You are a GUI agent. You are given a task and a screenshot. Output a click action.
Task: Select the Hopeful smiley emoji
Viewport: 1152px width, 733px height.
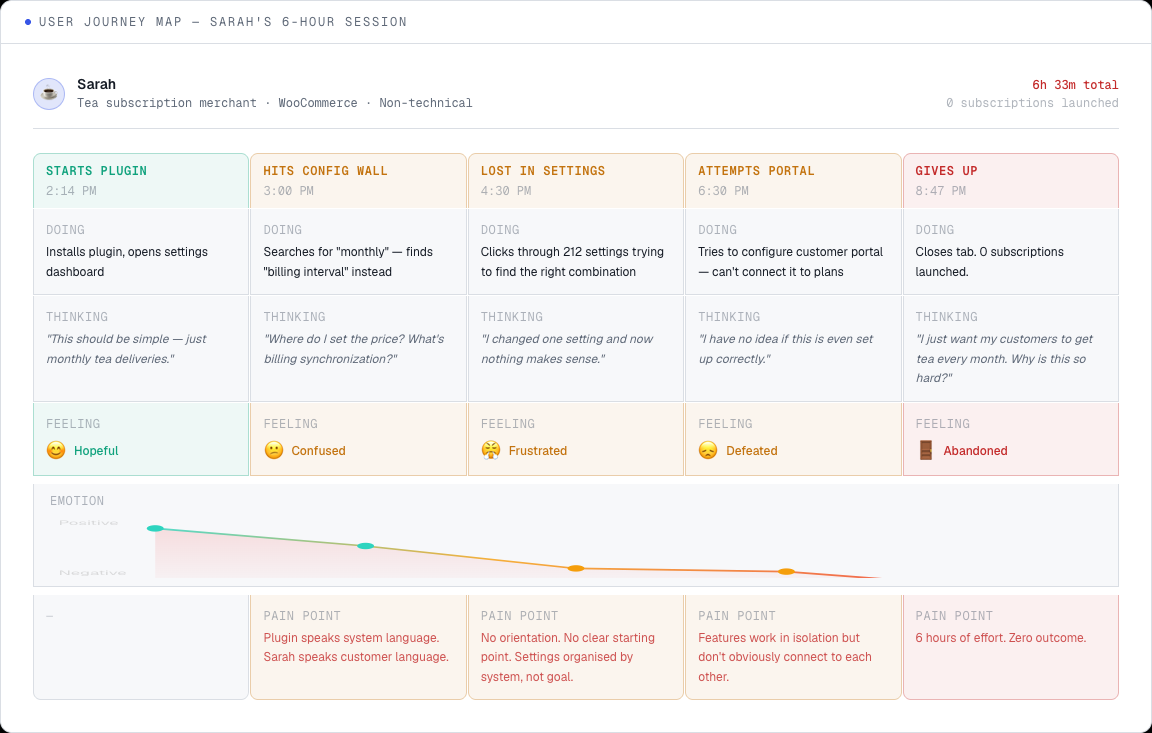coord(57,450)
